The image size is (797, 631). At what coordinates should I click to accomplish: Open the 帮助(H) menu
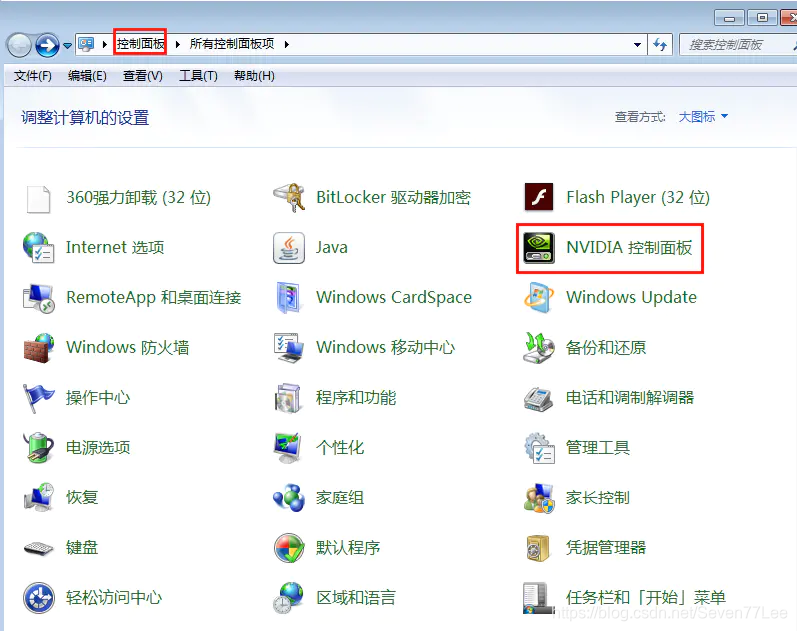click(254, 76)
